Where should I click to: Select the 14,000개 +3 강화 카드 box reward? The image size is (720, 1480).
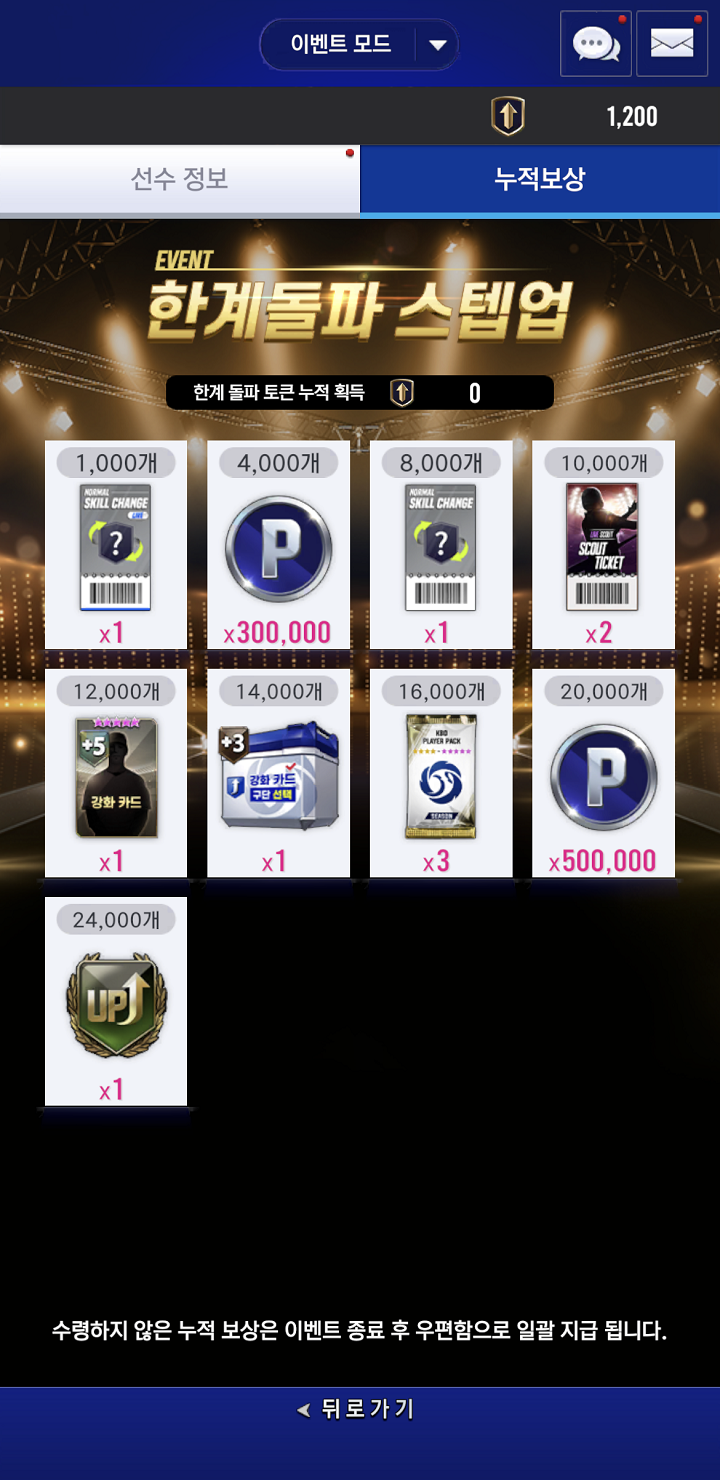[278, 773]
